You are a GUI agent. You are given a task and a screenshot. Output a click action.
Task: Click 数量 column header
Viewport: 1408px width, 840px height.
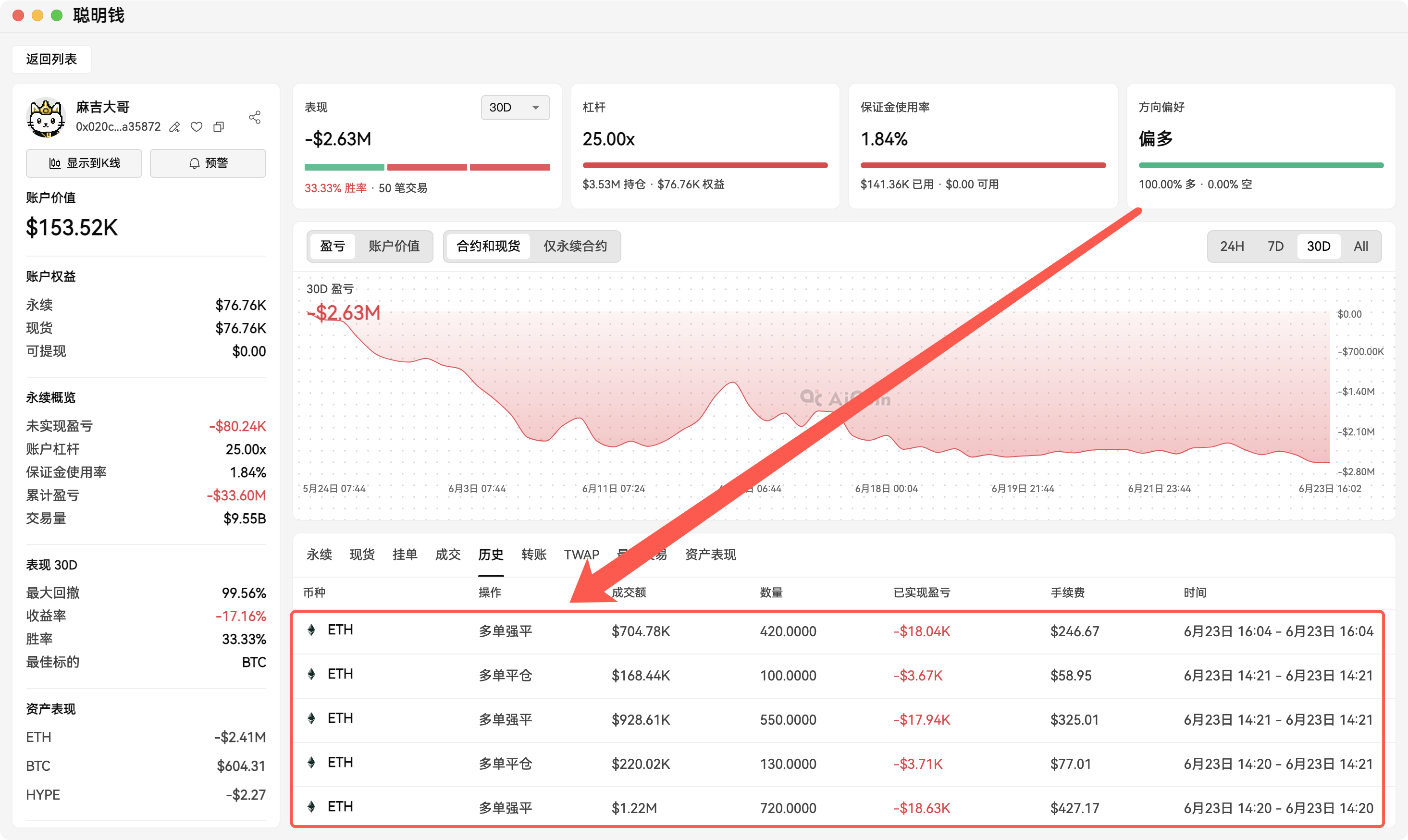click(x=771, y=593)
